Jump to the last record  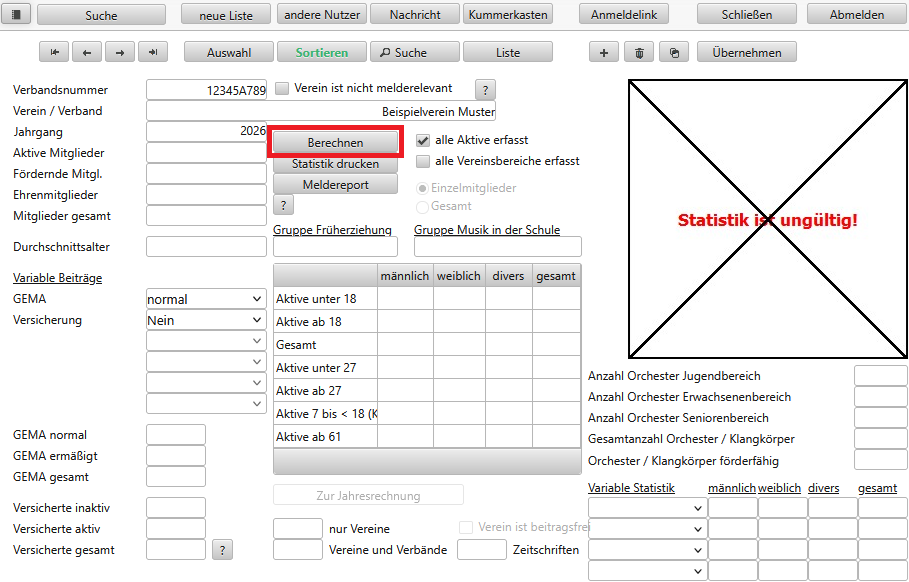(x=153, y=53)
